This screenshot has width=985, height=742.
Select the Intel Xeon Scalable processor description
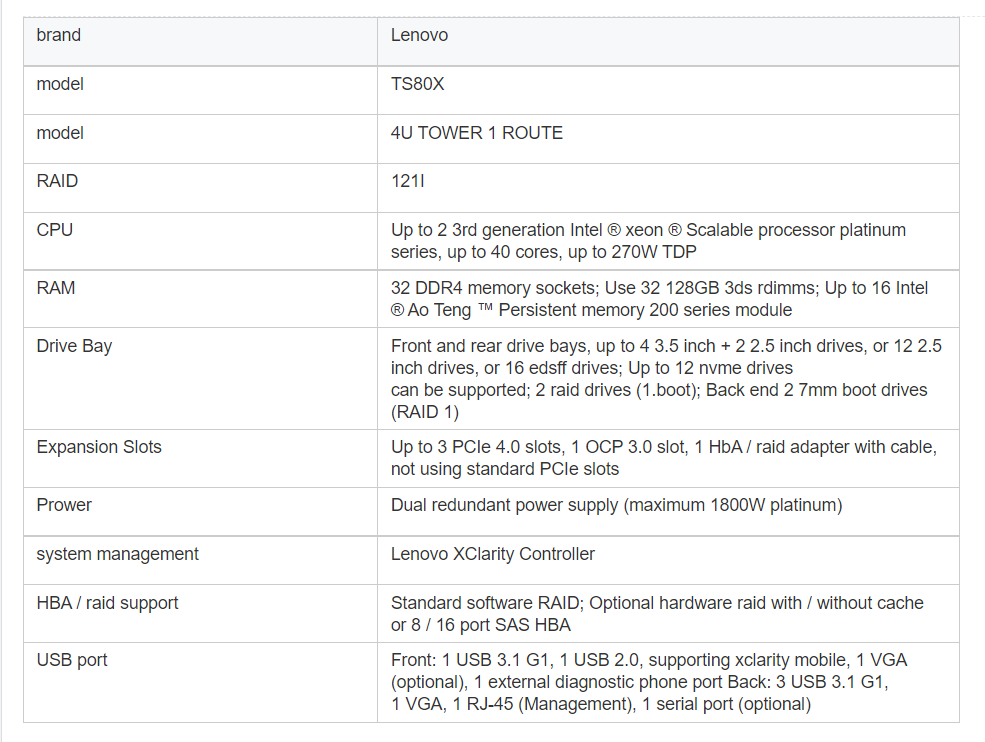648,241
